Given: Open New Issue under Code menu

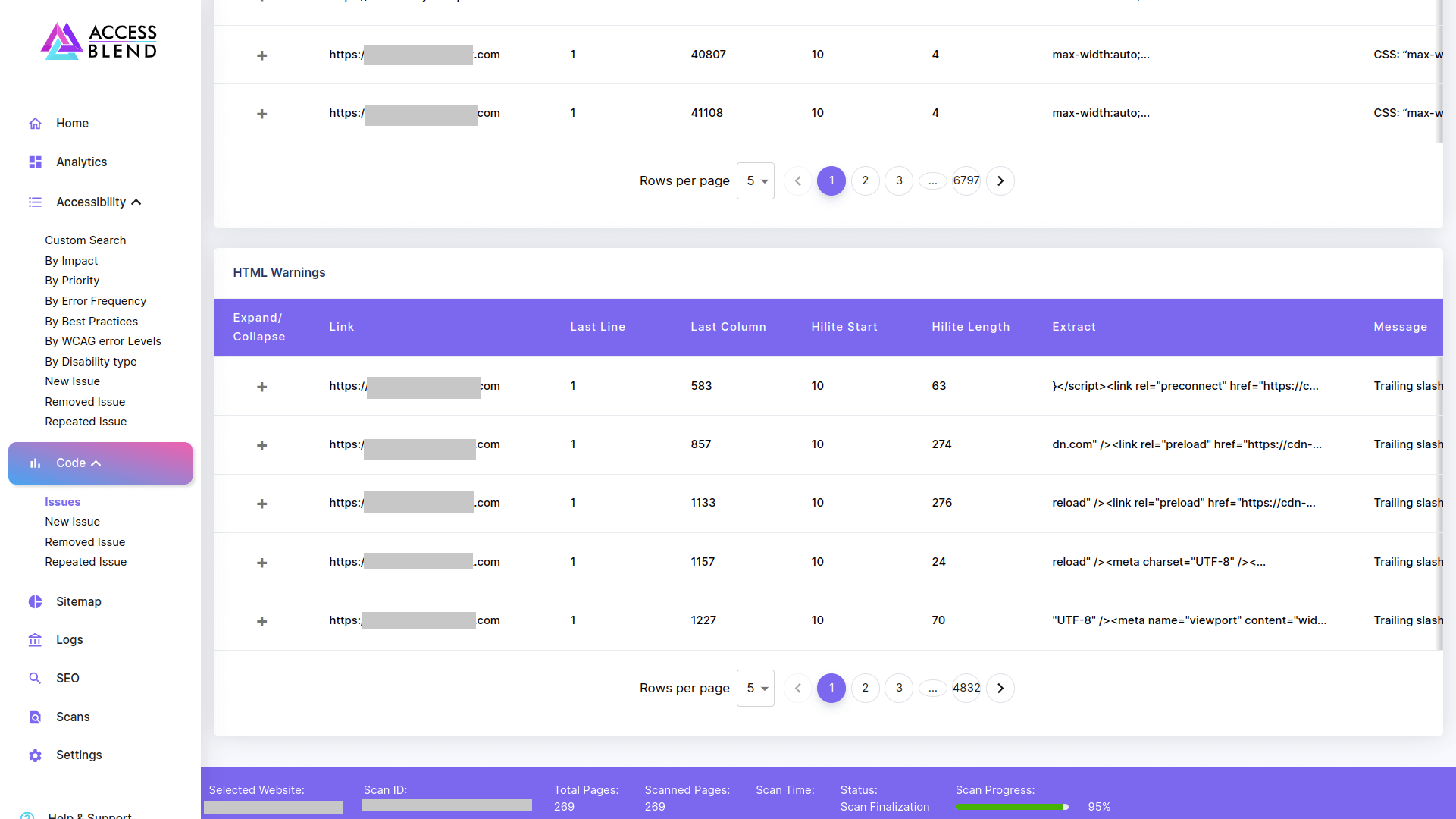Looking at the screenshot, I should 73,522.
